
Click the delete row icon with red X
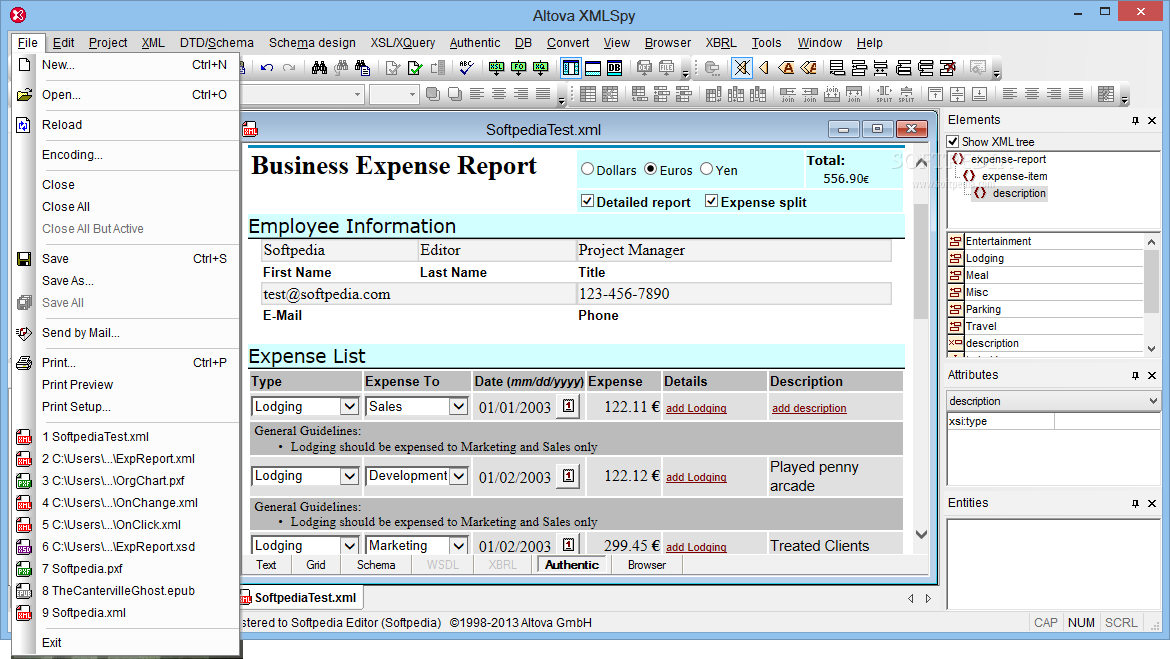pos(948,68)
